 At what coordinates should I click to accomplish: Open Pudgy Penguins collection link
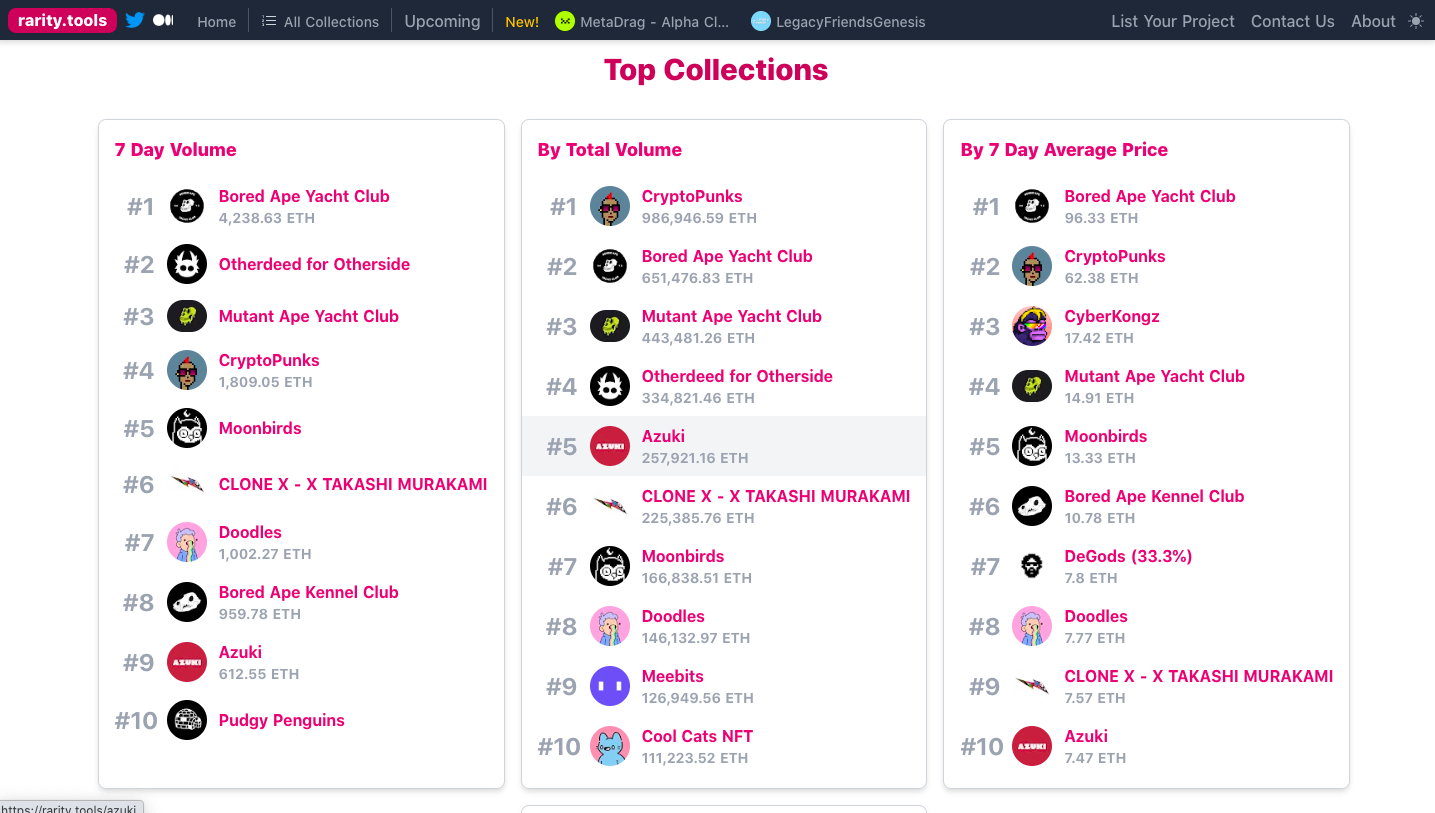coord(282,720)
